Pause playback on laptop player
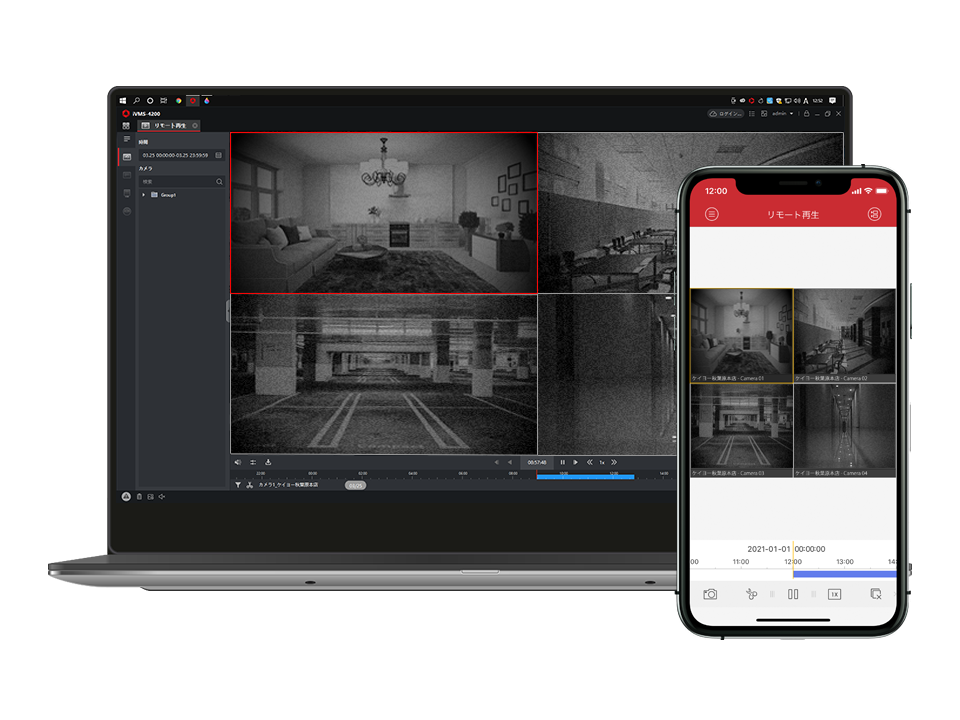 coord(563,462)
